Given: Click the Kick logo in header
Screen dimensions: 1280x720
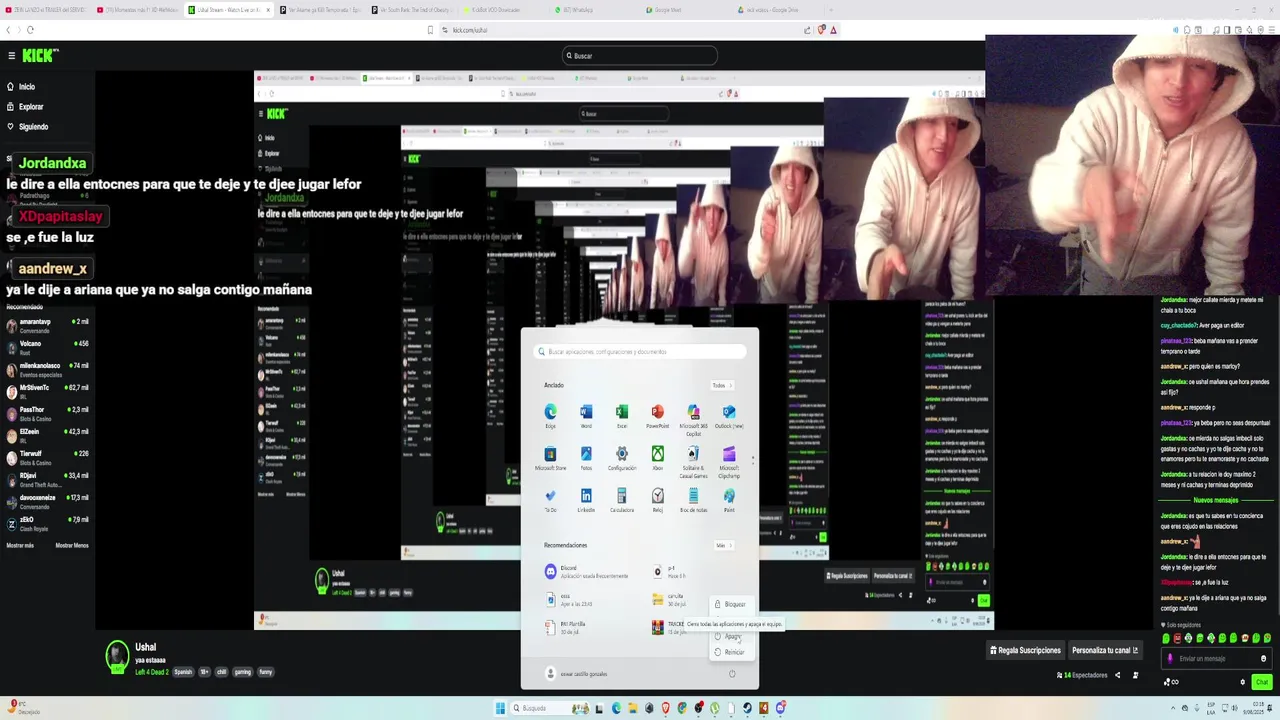Looking at the screenshot, I should click(x=40, y=56).
